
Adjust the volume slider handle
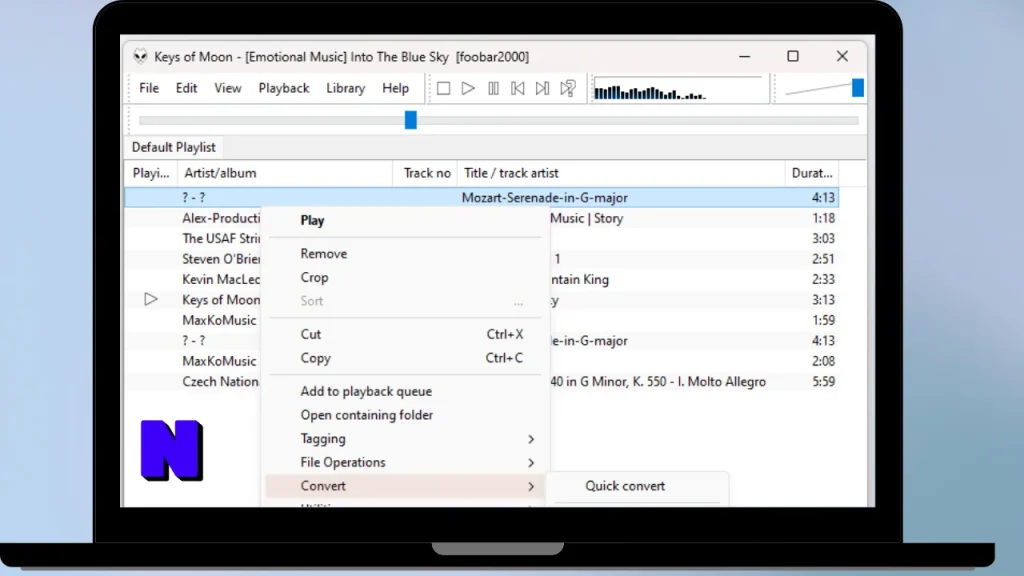coord(857,88)
